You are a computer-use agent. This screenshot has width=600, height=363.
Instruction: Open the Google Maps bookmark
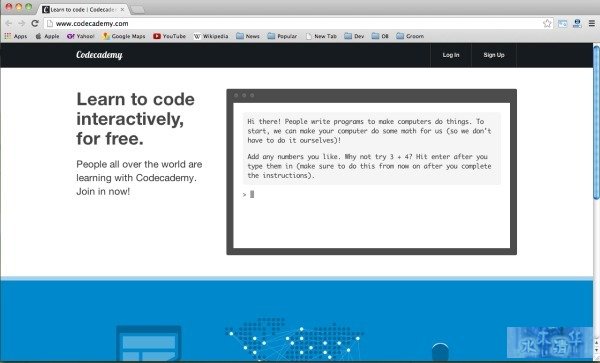[124, 36]
